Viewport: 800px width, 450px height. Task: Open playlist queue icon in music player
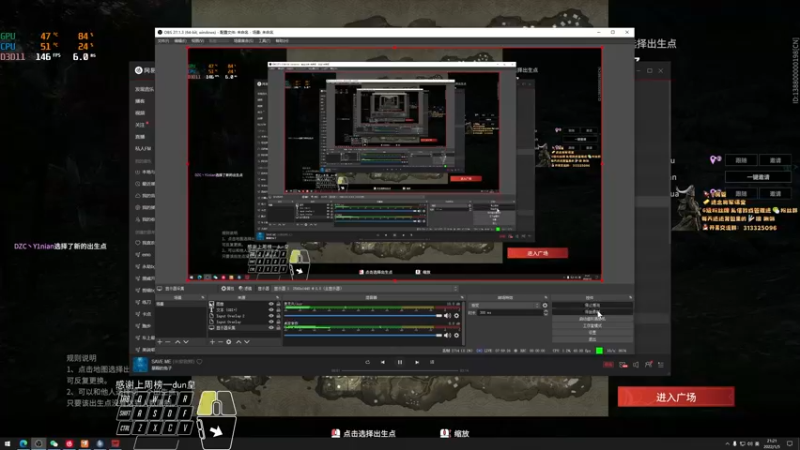coord(661,365)
